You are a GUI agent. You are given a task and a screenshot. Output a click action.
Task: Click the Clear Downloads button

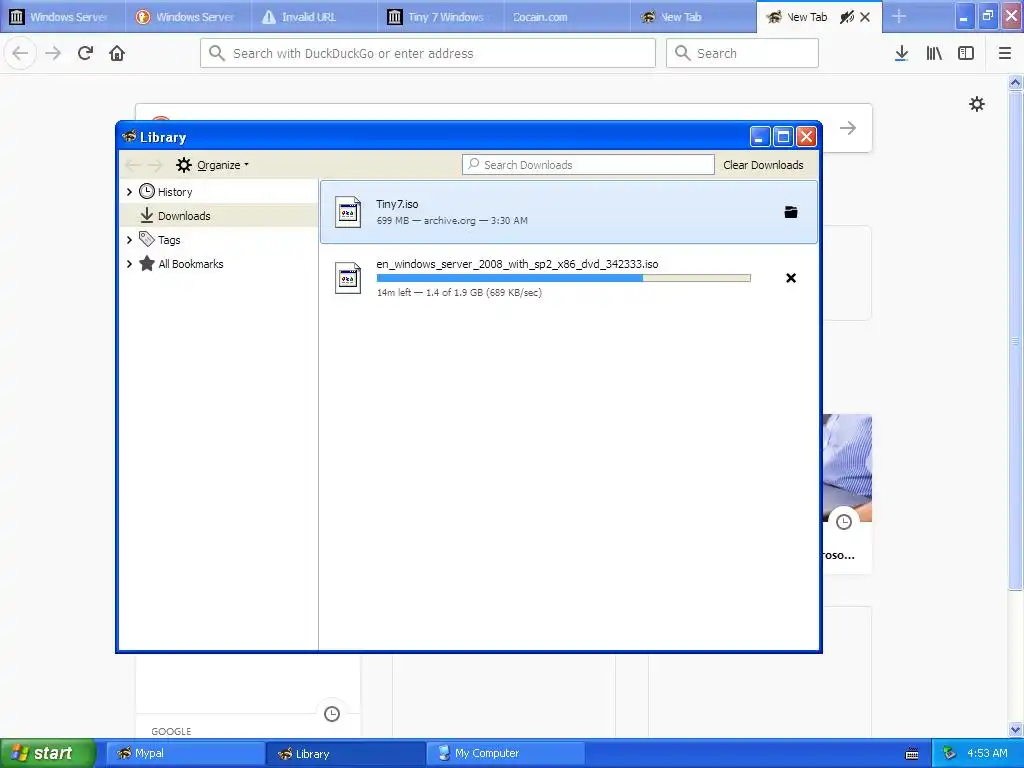click(763, 165)
